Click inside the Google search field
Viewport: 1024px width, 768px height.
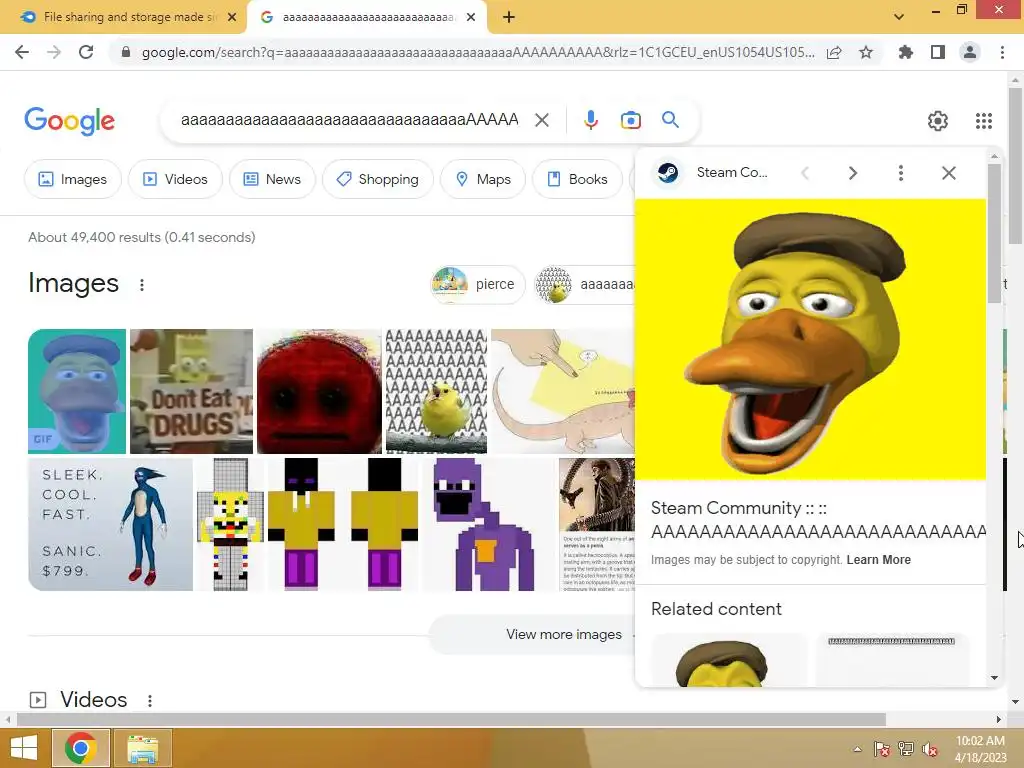pyautogui.click(x=349, y=120)
